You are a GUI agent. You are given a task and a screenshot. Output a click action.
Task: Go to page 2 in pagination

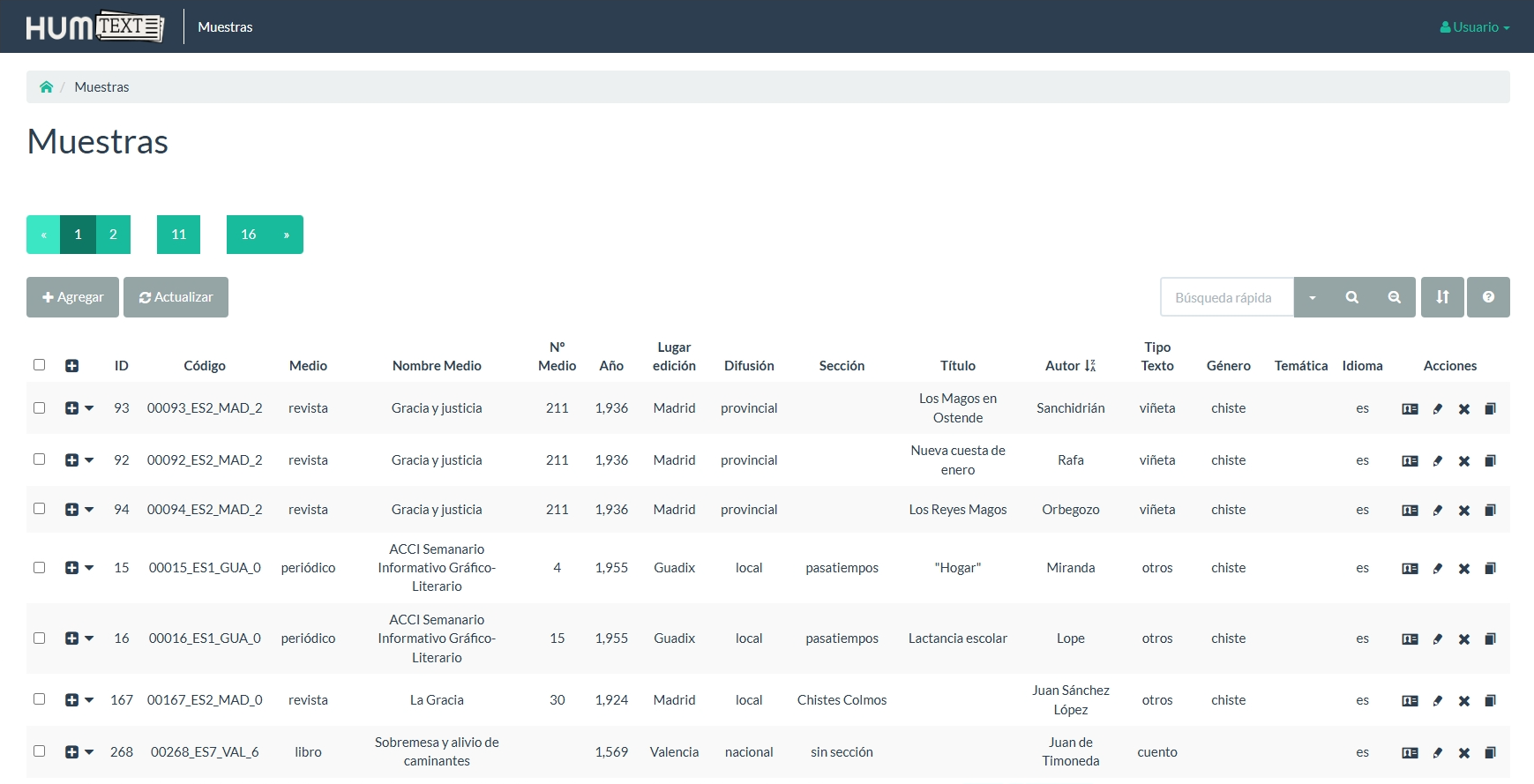point(113,235)
